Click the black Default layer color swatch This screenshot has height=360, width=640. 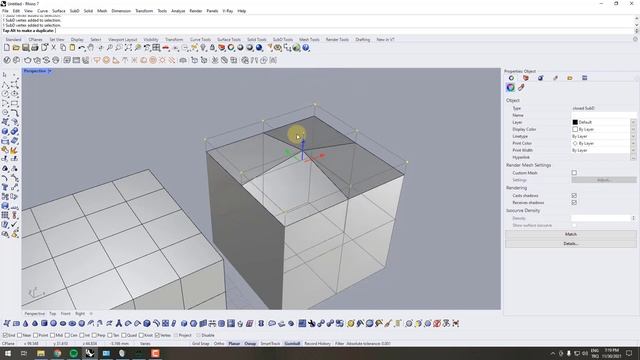tap(575, 122)
